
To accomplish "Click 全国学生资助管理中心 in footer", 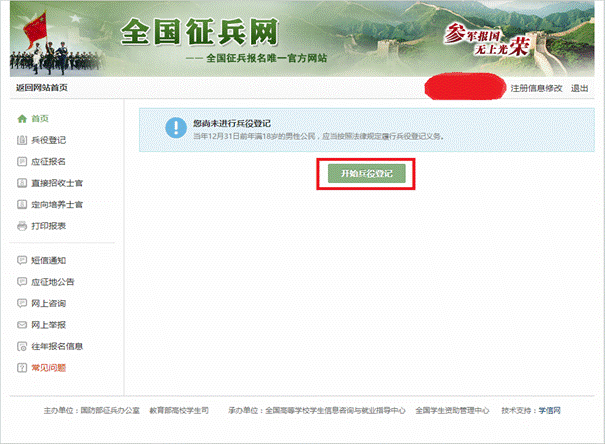I will pyautogui.click(x=455, y=411).
